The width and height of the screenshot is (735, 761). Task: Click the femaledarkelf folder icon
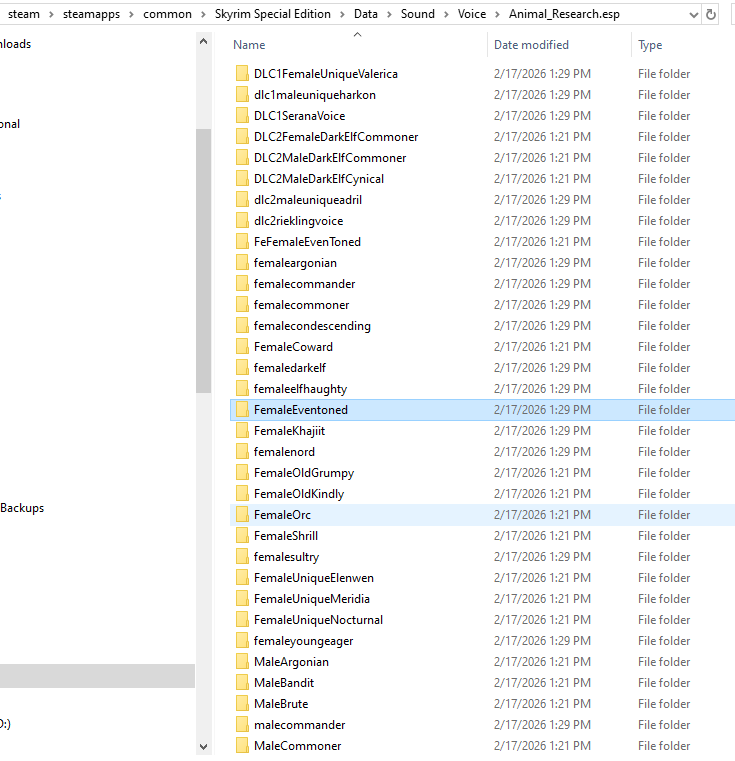[x=242, y=367]
